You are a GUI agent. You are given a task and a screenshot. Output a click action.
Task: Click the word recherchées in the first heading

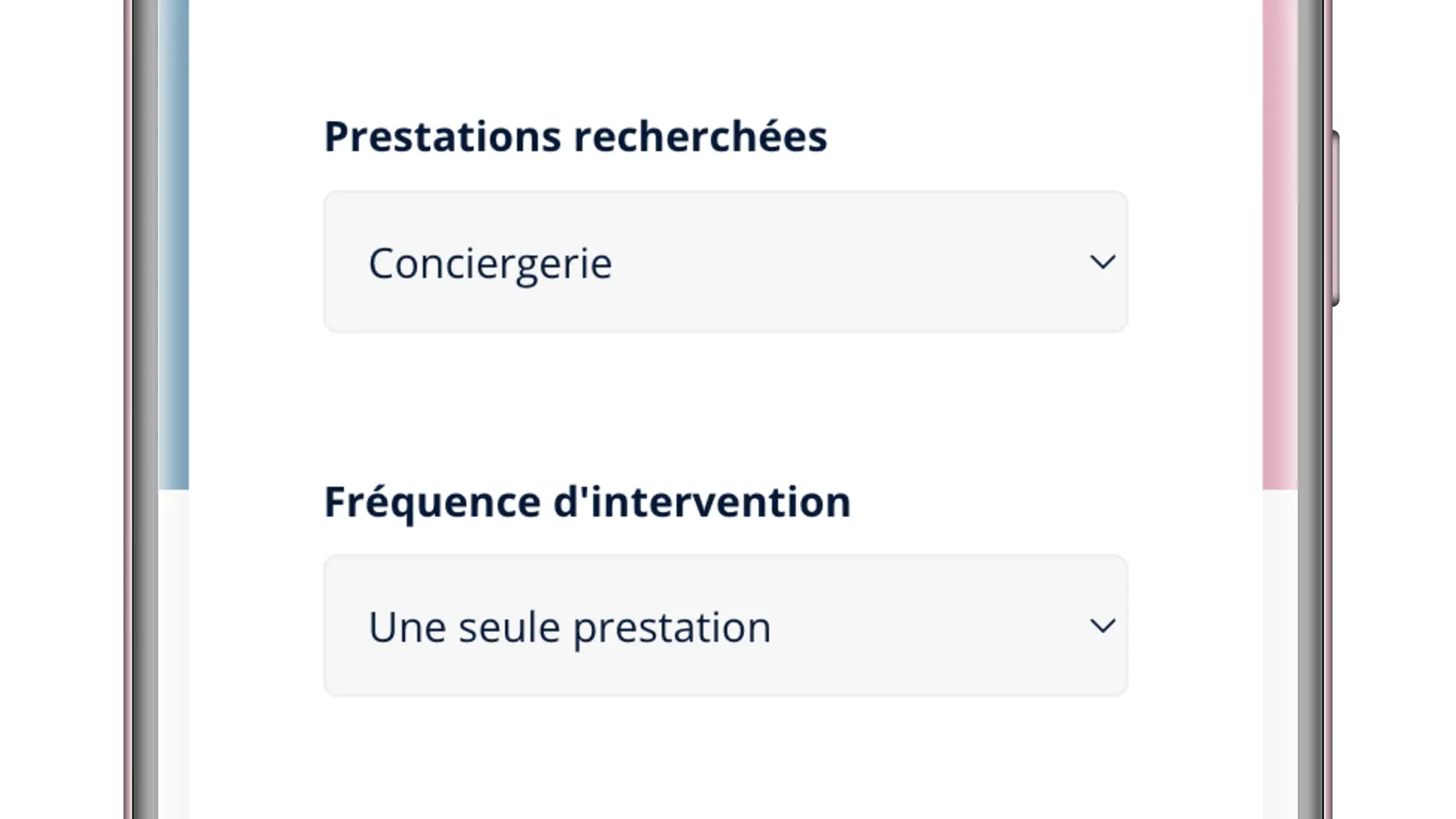700,136
